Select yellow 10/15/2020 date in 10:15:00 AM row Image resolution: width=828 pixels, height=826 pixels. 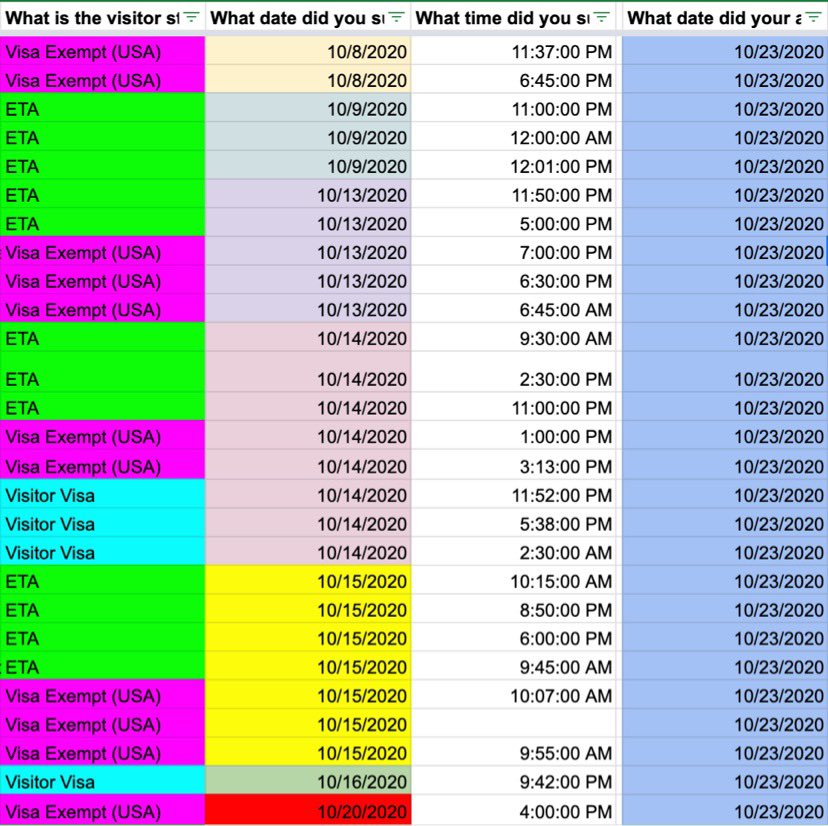308,580
